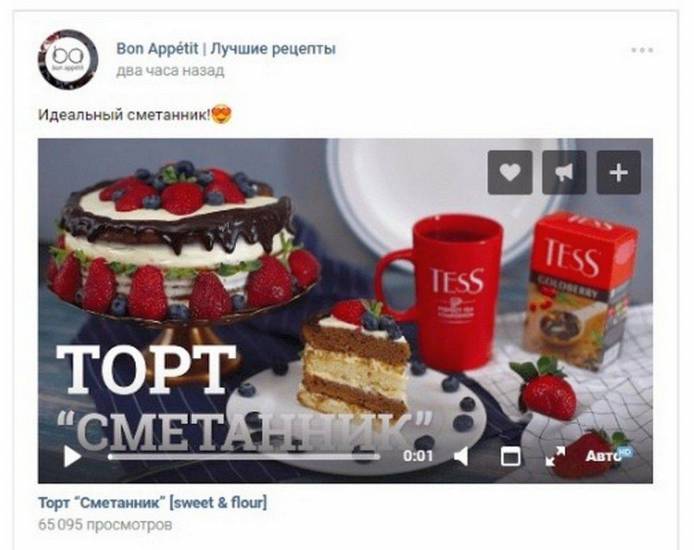Click the large ТОРТ overlay title in the video
Image resolution: width=694 pixels, height=550 pixels.
coord(146,369)
